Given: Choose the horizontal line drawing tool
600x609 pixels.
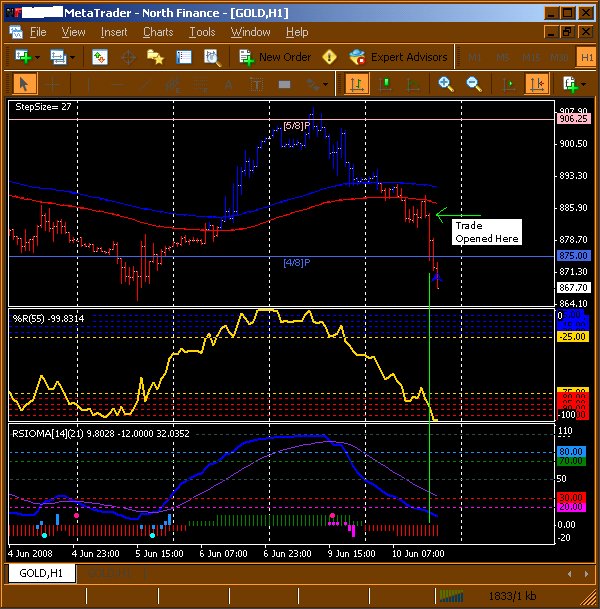Looking at the screenshot, I should 117,84.
